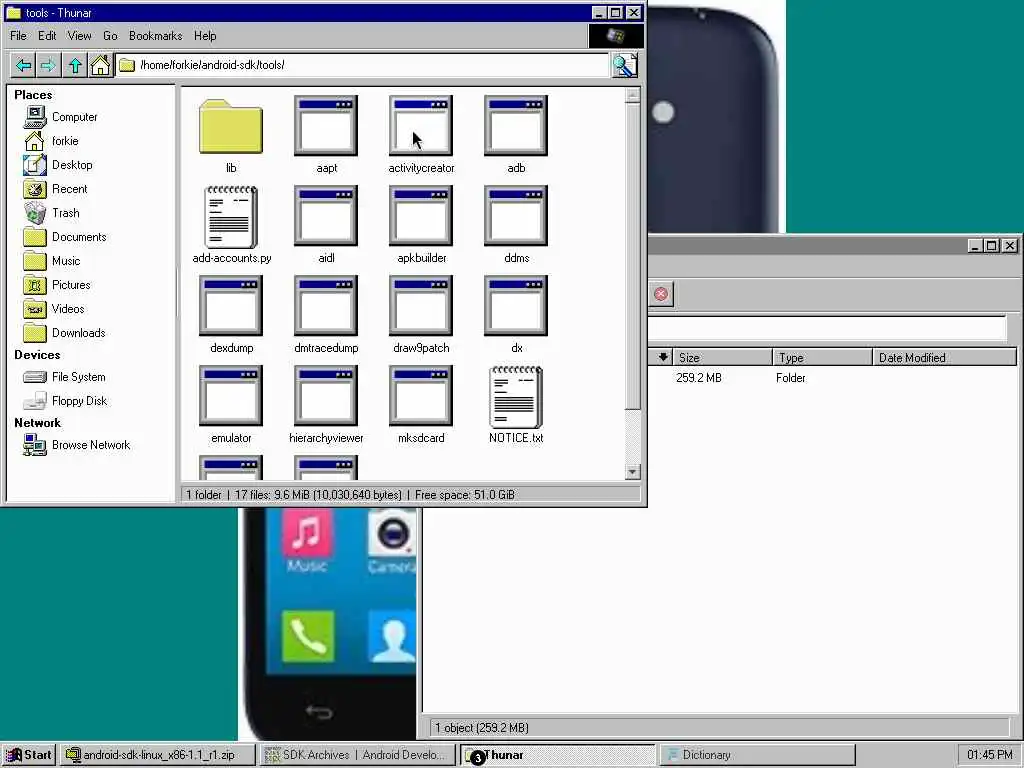Select the hierarchyviewer file icon
Viewport: 1024px width, 768px height.
(326, 396)
